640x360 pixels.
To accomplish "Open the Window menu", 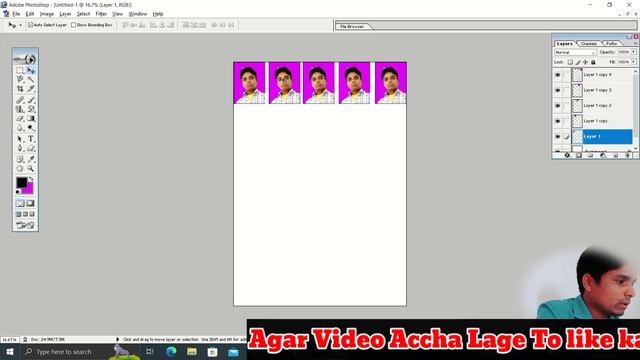I will (x=138, y=14).
